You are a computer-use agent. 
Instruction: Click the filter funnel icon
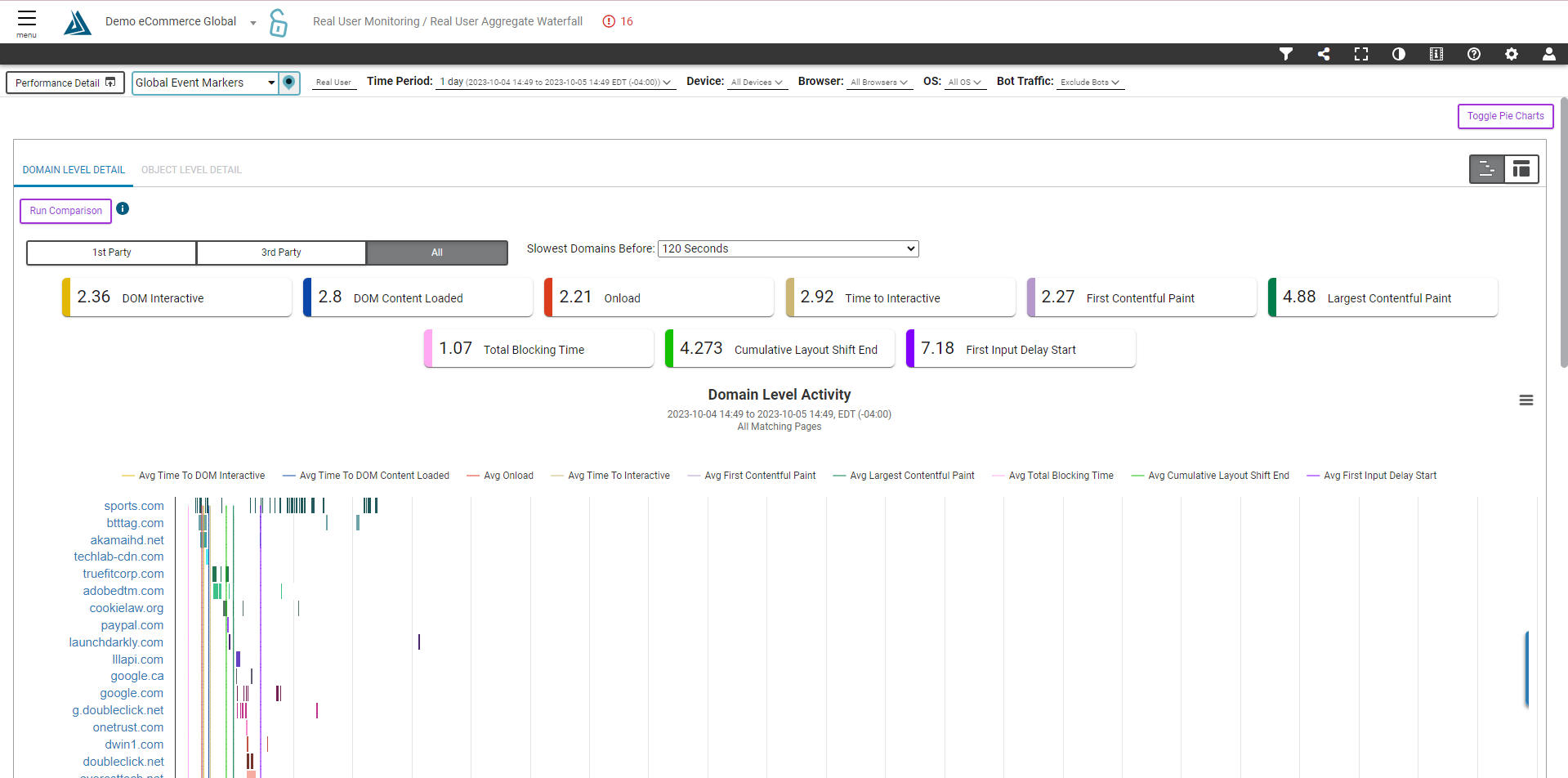[x=1285, y=54]
